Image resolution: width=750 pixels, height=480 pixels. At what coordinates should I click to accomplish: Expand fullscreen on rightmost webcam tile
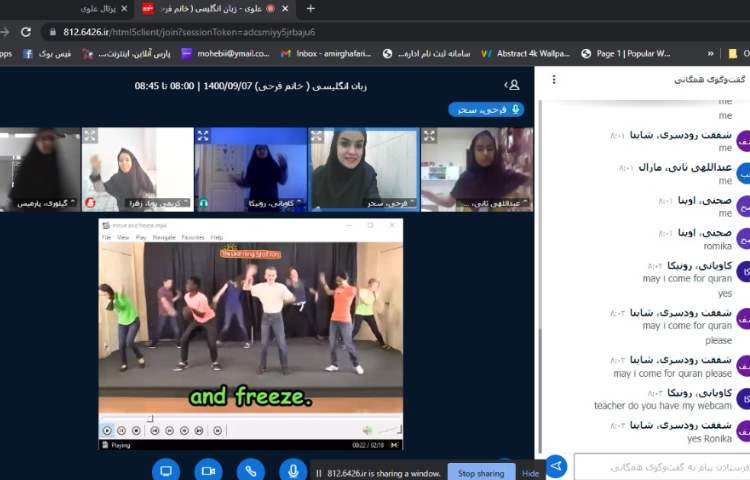[x=430, y=136]
